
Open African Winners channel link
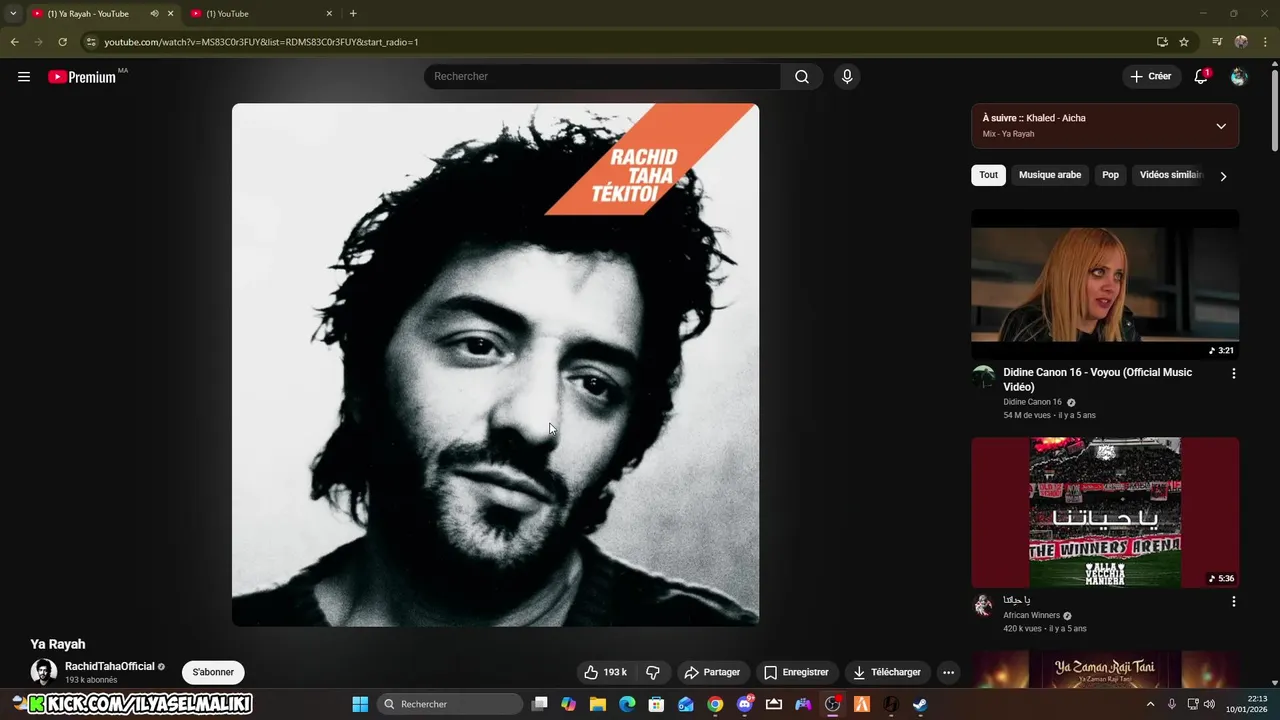point(1031,616)
